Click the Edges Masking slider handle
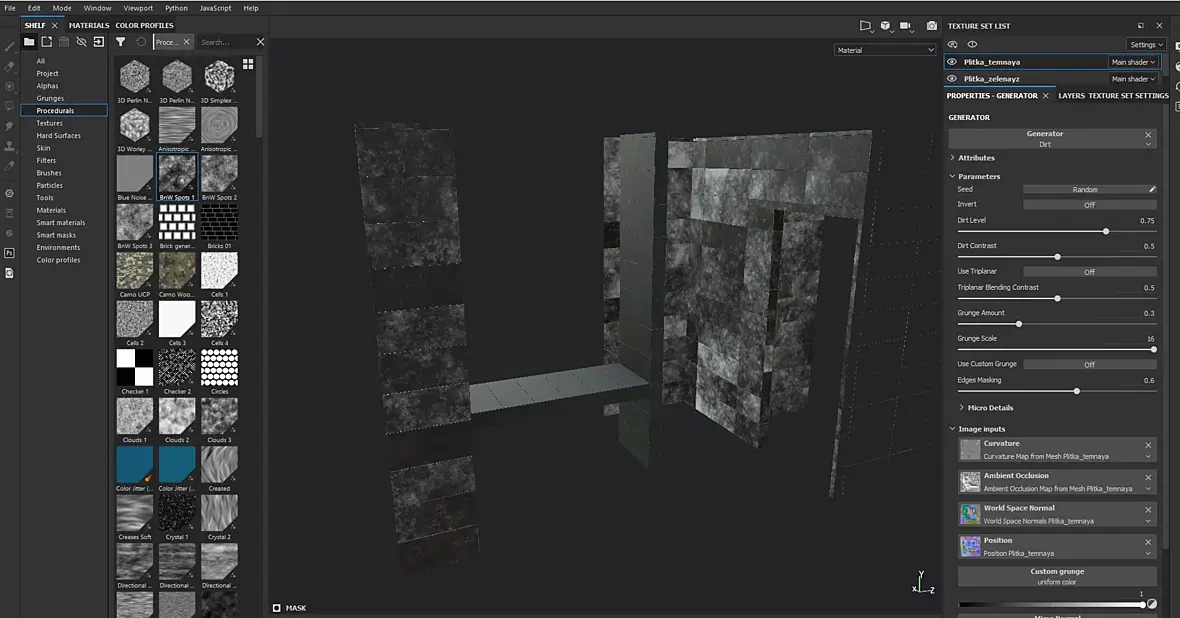1180x618 pixels. [x=1077, y=391]
